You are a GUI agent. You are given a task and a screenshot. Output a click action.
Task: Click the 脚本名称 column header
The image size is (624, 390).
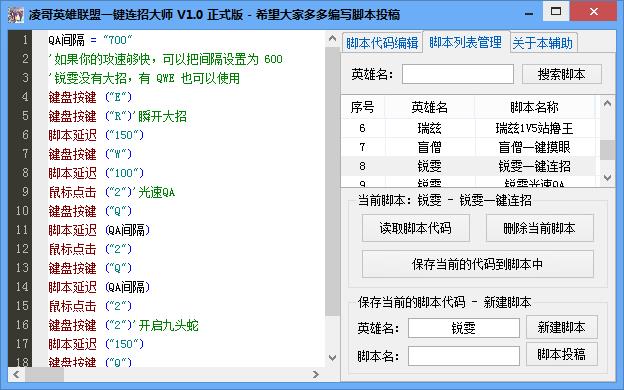(x=534, y=107)
